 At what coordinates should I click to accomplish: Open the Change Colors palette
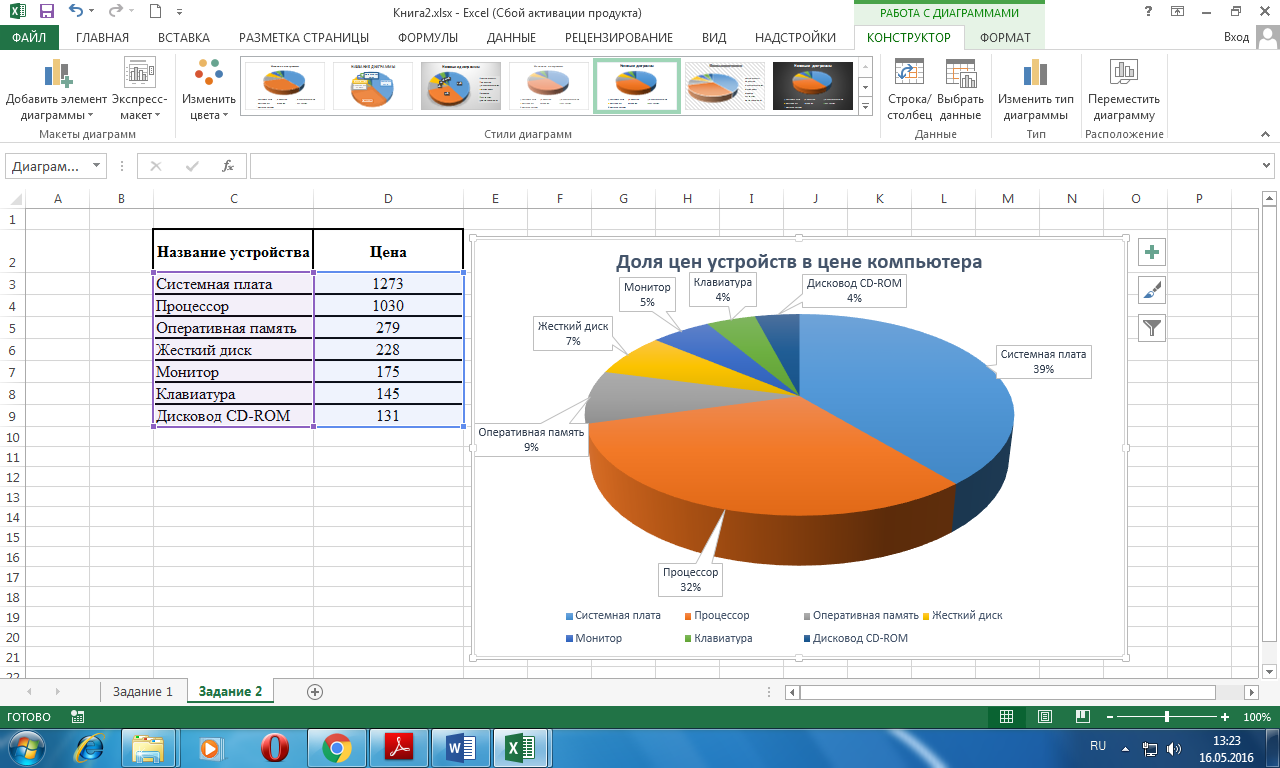coord(209,89)
